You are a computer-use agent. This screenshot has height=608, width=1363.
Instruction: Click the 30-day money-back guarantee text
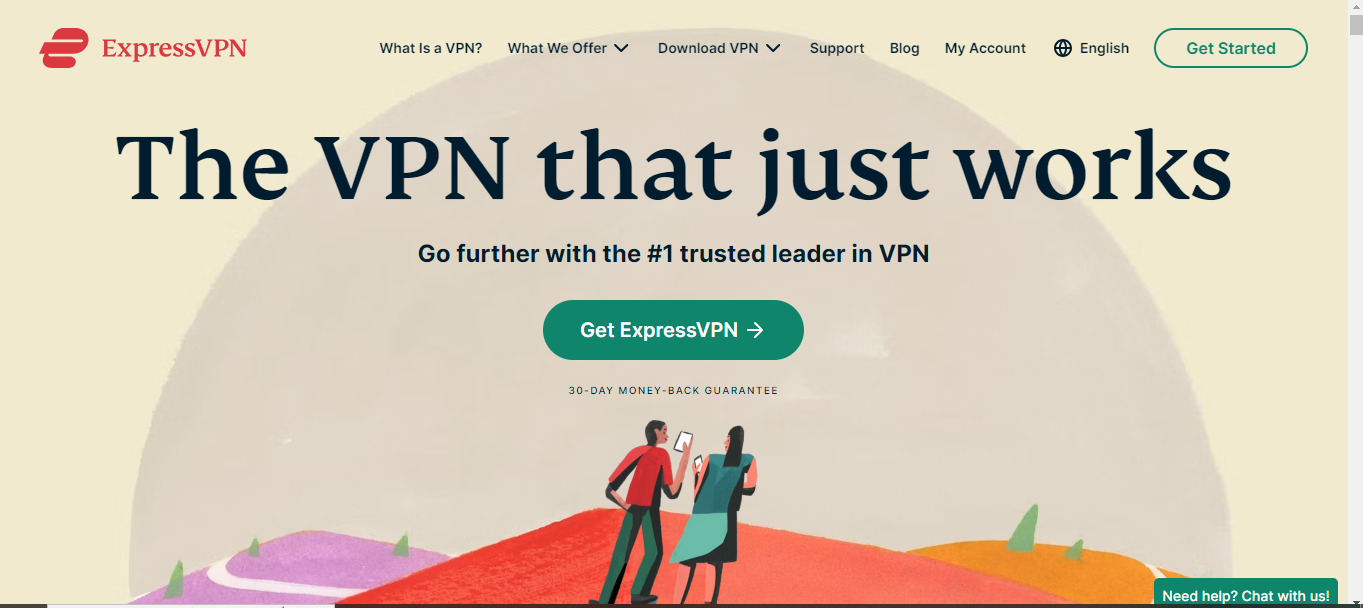[673, 391]
